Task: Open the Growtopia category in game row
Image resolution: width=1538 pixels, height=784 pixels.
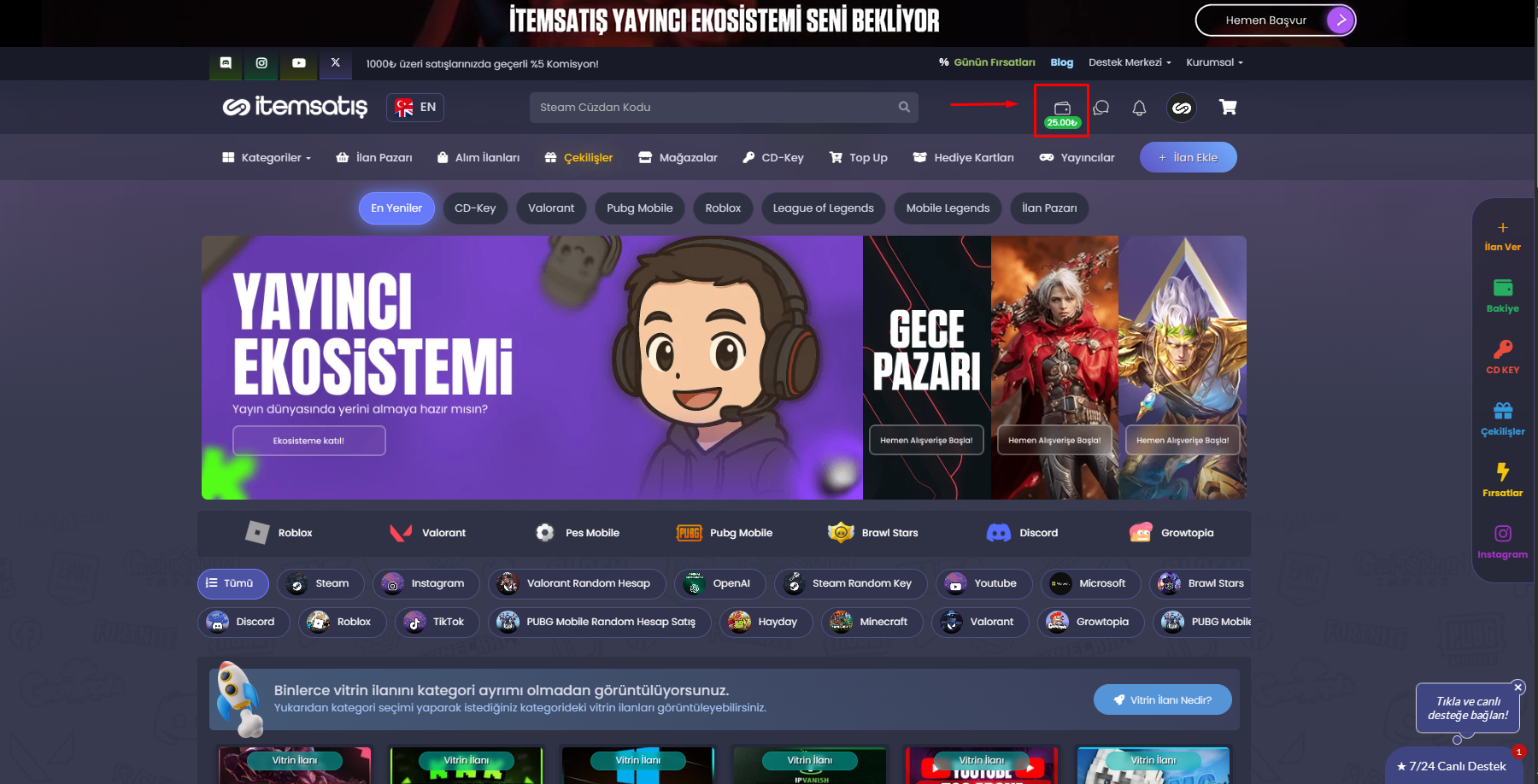Action: coord(1171,533)
